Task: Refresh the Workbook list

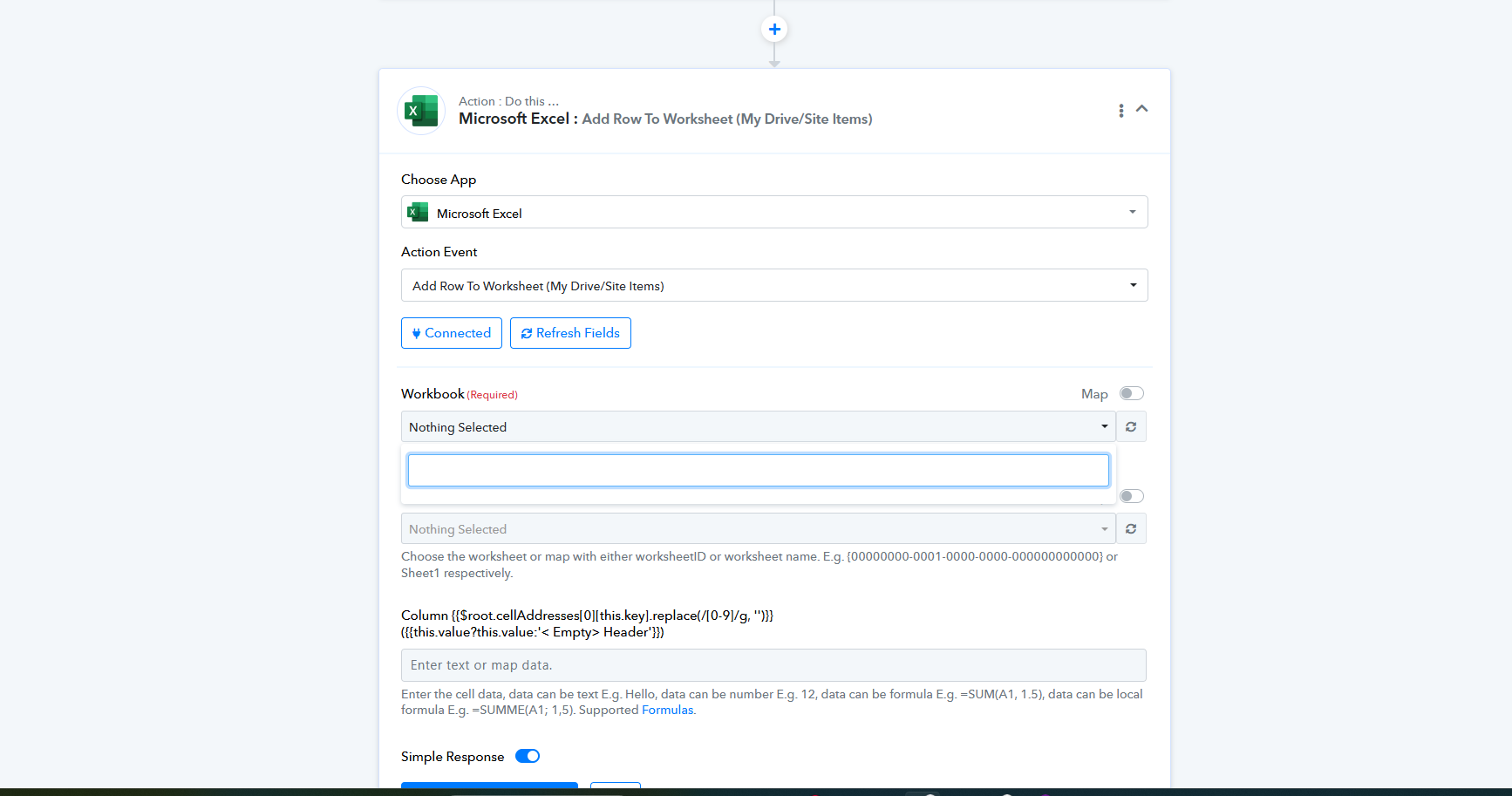Action: (1131, 426)
